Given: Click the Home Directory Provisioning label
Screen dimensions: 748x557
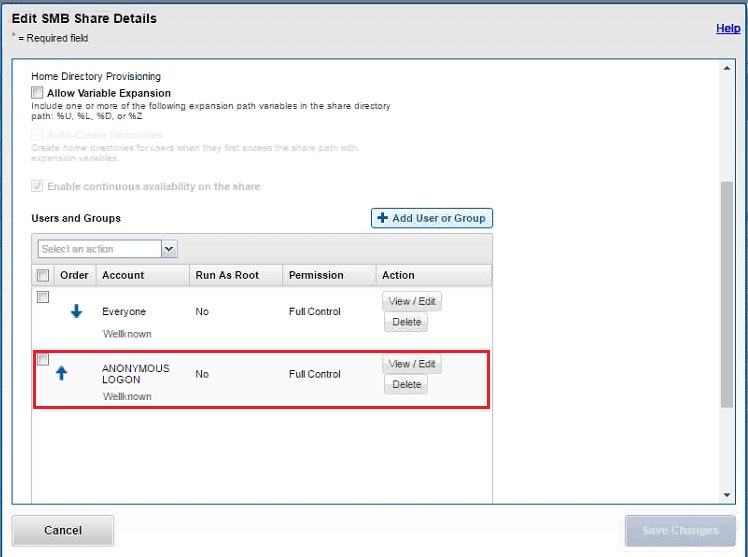Looking at the screenshot, I should (96, 76).
